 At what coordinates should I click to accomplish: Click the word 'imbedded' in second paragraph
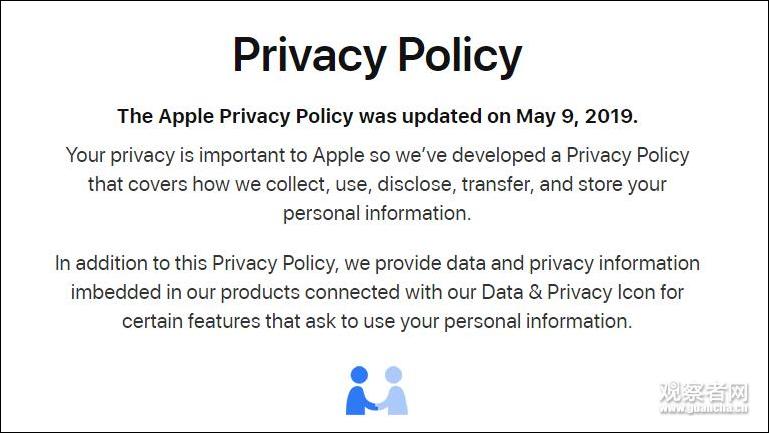[114, 293]
